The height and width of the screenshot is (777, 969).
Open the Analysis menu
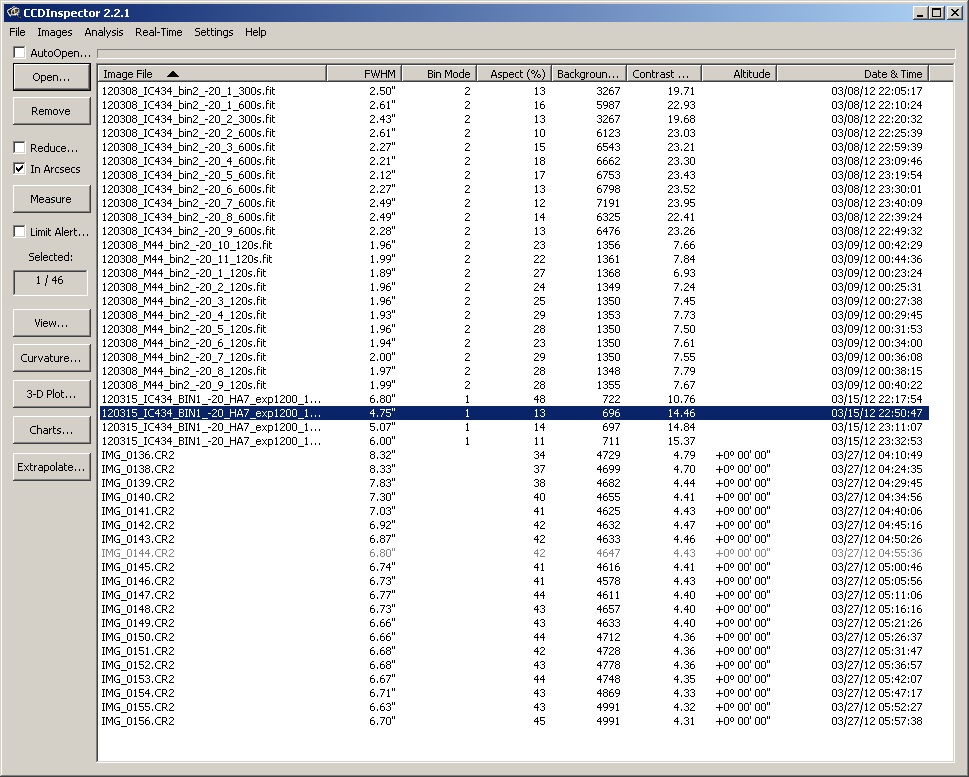[x=104, y=32]
